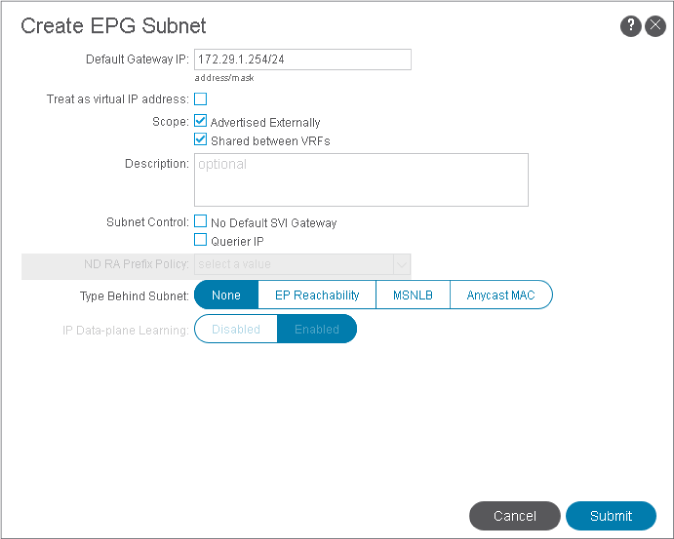
Task: Click the Description text area
Action: [360, 180]
